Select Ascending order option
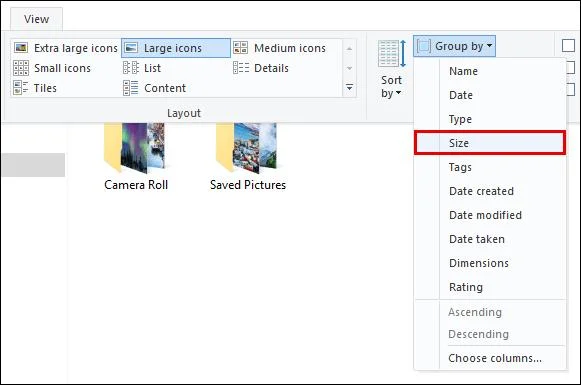Screen dimensions: 581x385 click(x=490, y=312)
